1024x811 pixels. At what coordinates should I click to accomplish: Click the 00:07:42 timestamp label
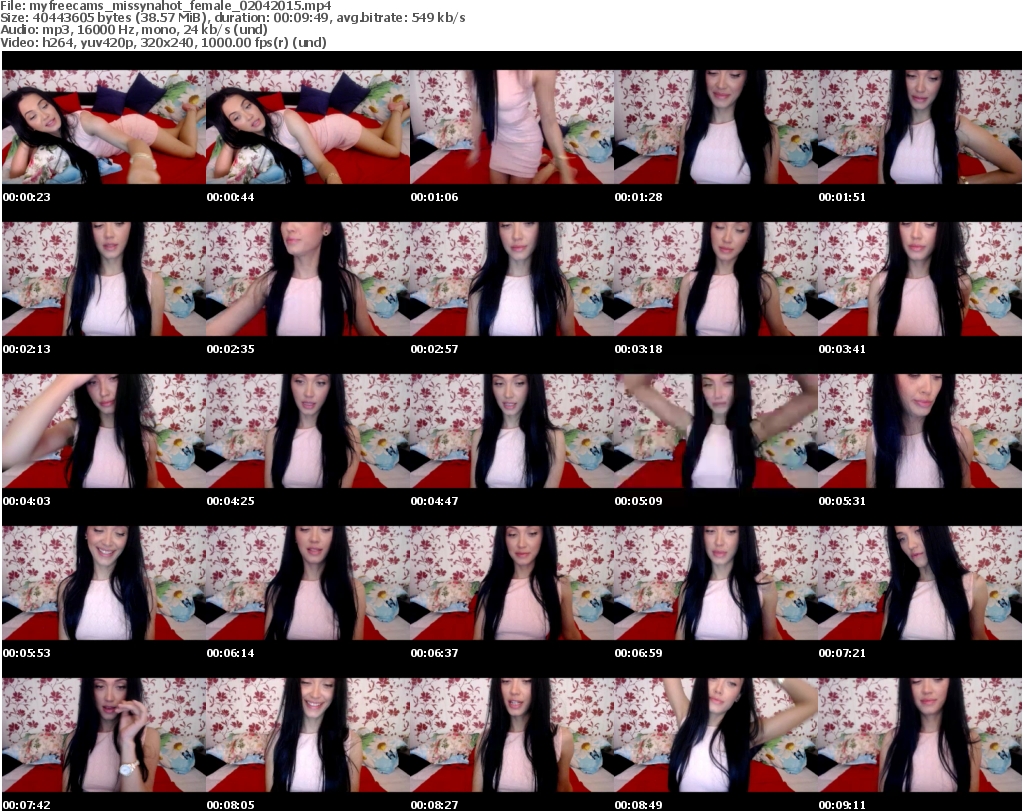[x=26, y=805]
